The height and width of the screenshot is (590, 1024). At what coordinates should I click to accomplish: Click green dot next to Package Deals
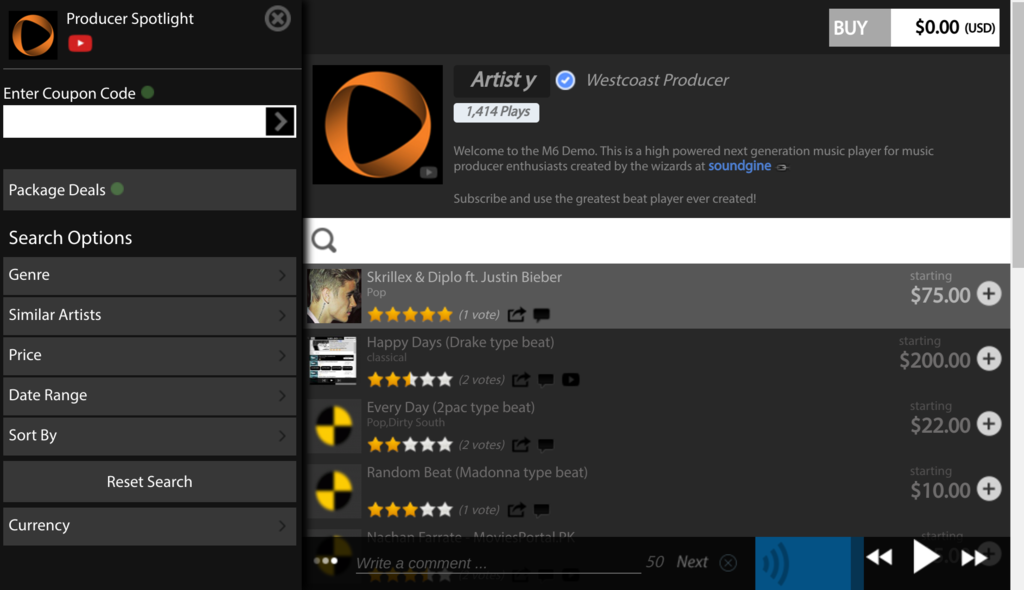click(118, 189)
